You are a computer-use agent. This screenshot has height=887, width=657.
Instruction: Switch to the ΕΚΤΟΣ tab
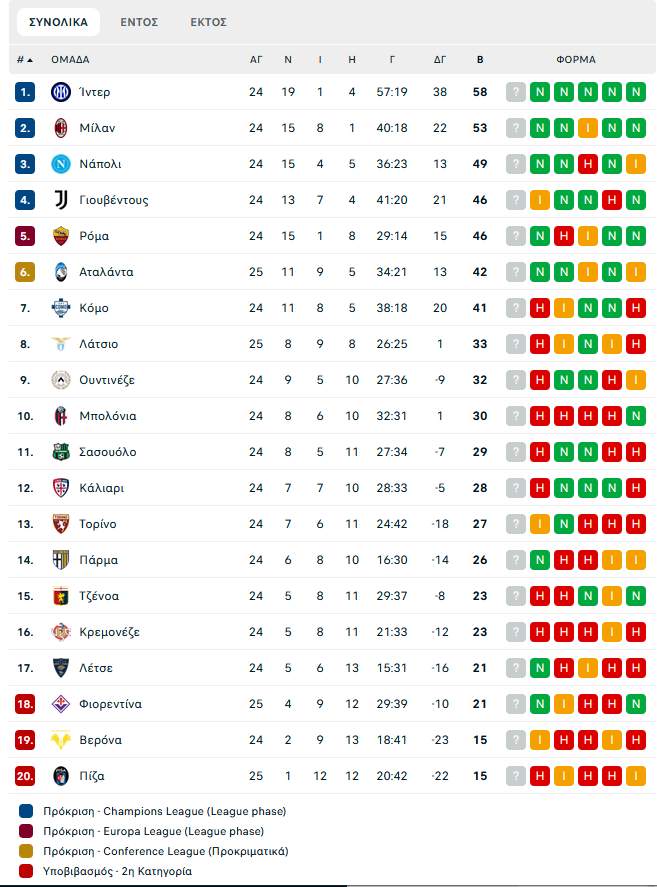pos(208,21)
